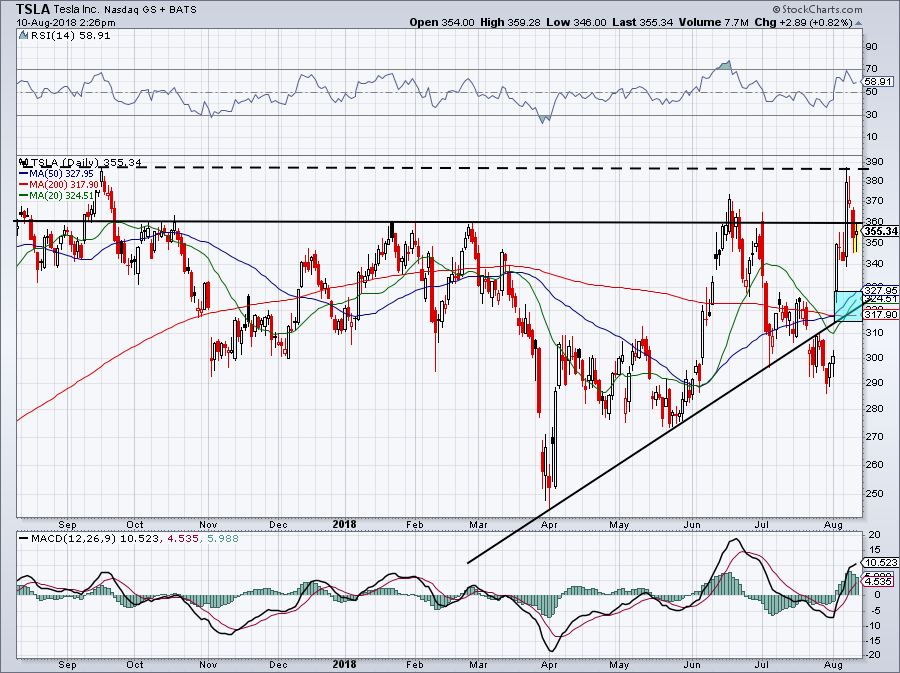This screenshot has width=900, height=673.
Task: Click the bold 355.34 tag on the price axis
Action: (880, 231)
